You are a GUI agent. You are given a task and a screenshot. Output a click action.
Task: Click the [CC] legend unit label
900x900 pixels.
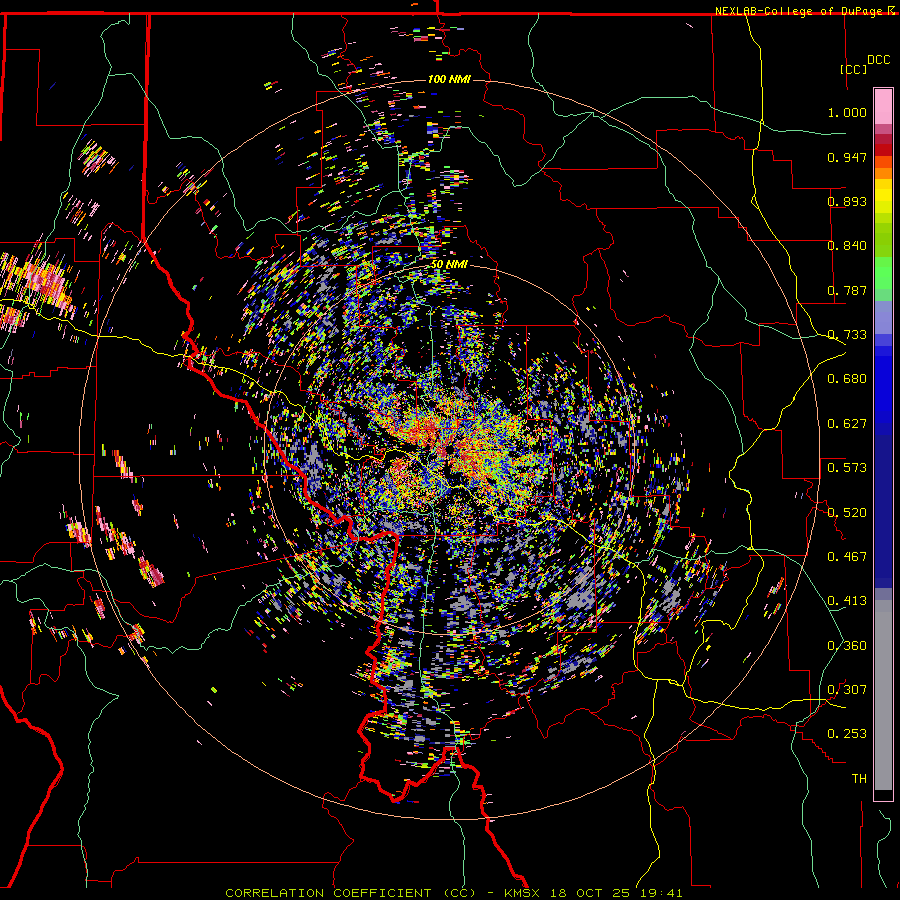pyautogui.click(x=854, y=69)
